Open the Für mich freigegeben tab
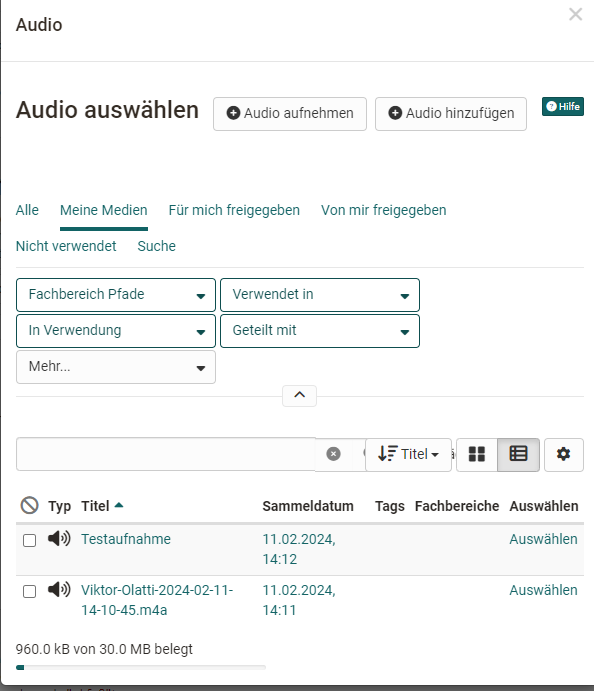594x691 pixels. point(234,210)
